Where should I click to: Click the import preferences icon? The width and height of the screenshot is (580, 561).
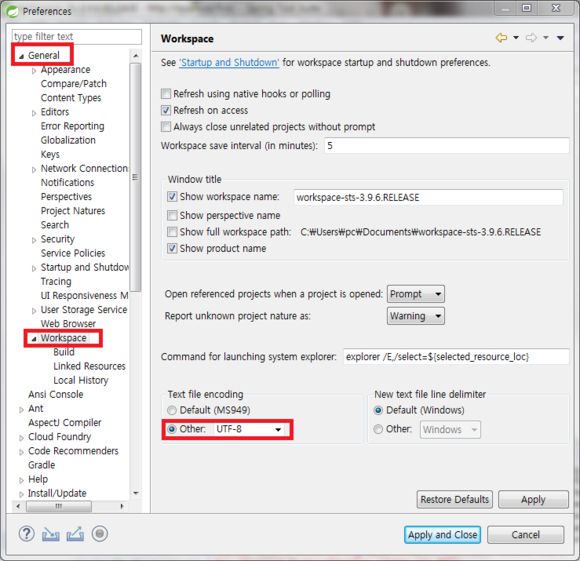click(x=51, y=534)
